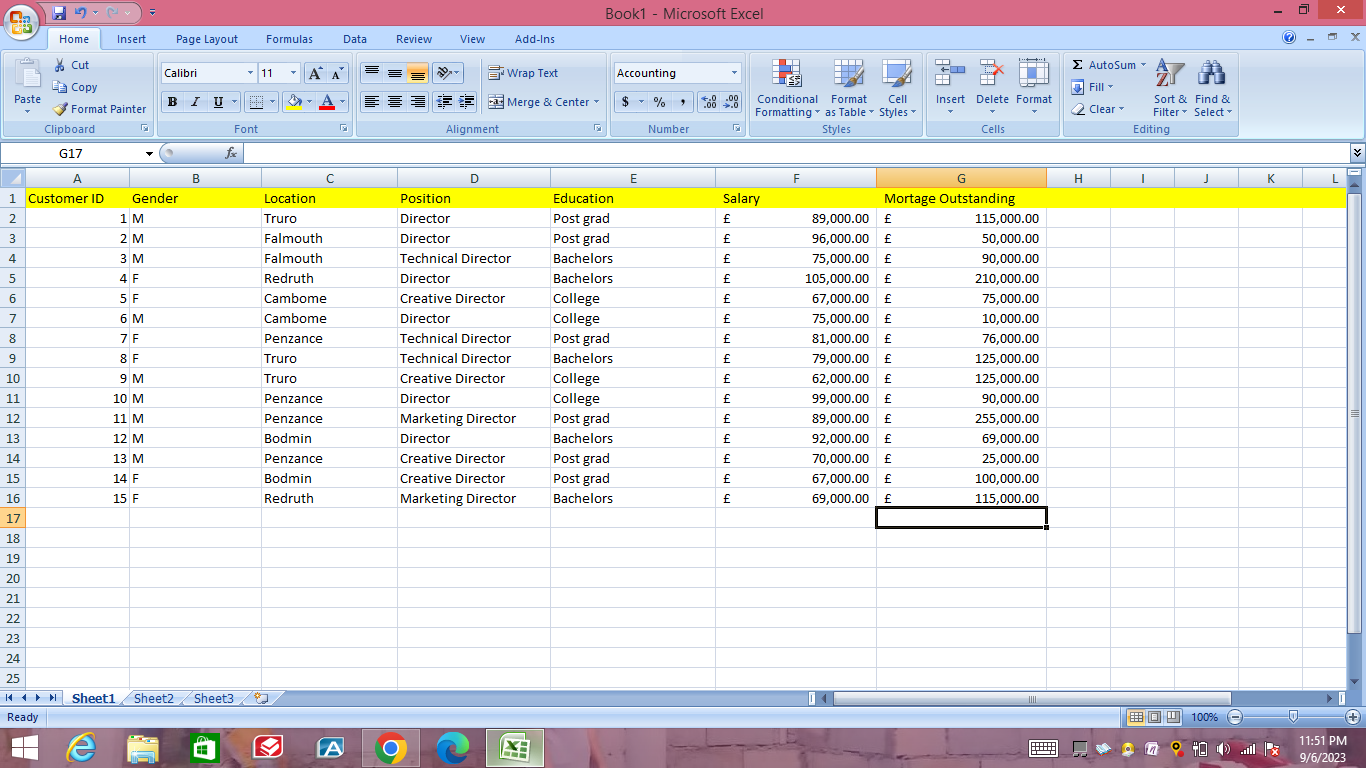Viewport: 1366px width, 768px height.
Task: Click inside the formula bar
Action: pyautogui.click(x=795, y=153)
